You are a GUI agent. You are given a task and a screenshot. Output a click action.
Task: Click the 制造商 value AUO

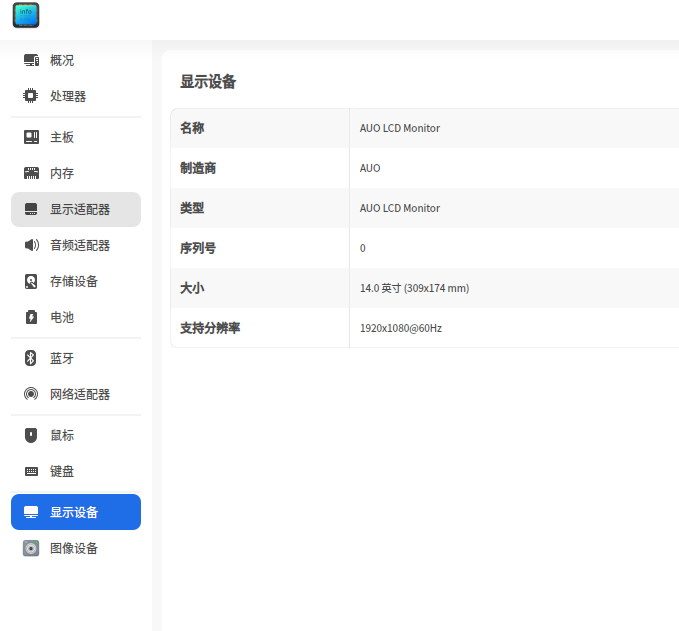click(370, 168)
